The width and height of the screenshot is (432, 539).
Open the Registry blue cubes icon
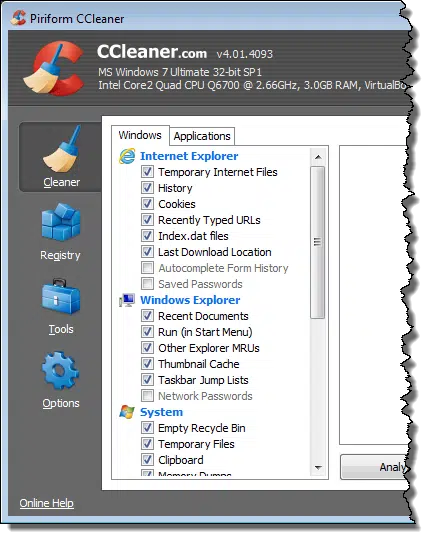tap(61, 222)
